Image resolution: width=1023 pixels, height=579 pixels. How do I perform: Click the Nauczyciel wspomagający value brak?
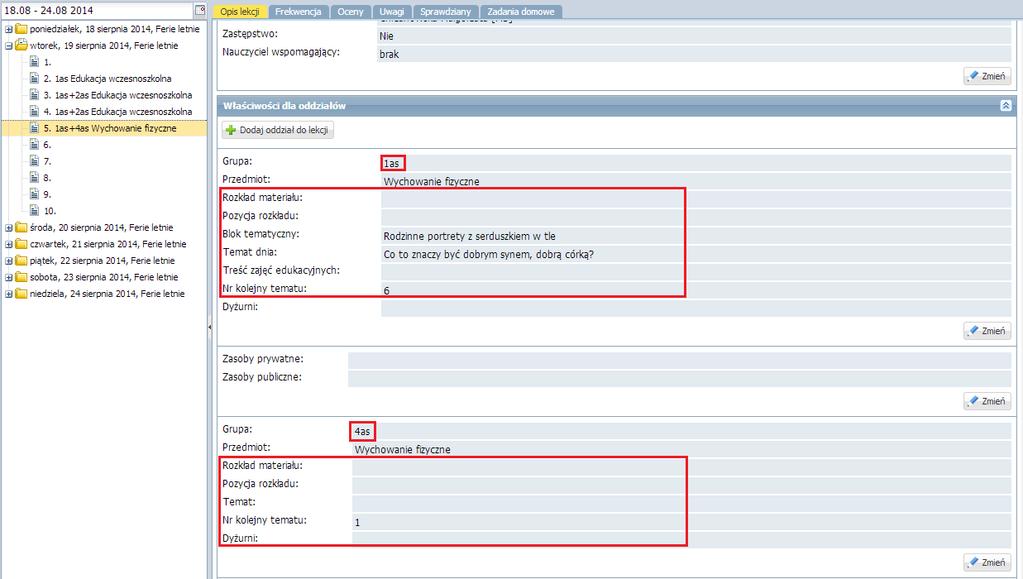click(x=389, y=55)
